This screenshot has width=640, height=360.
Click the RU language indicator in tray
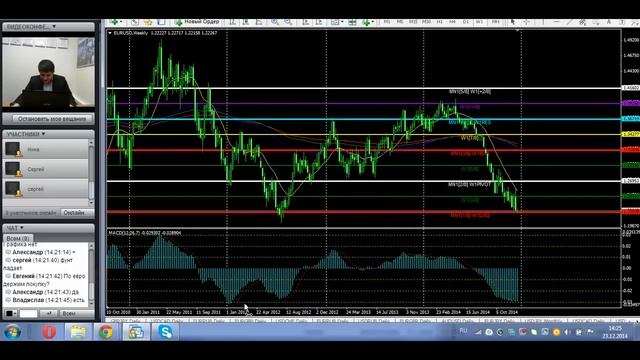click(x=463, y=331)
